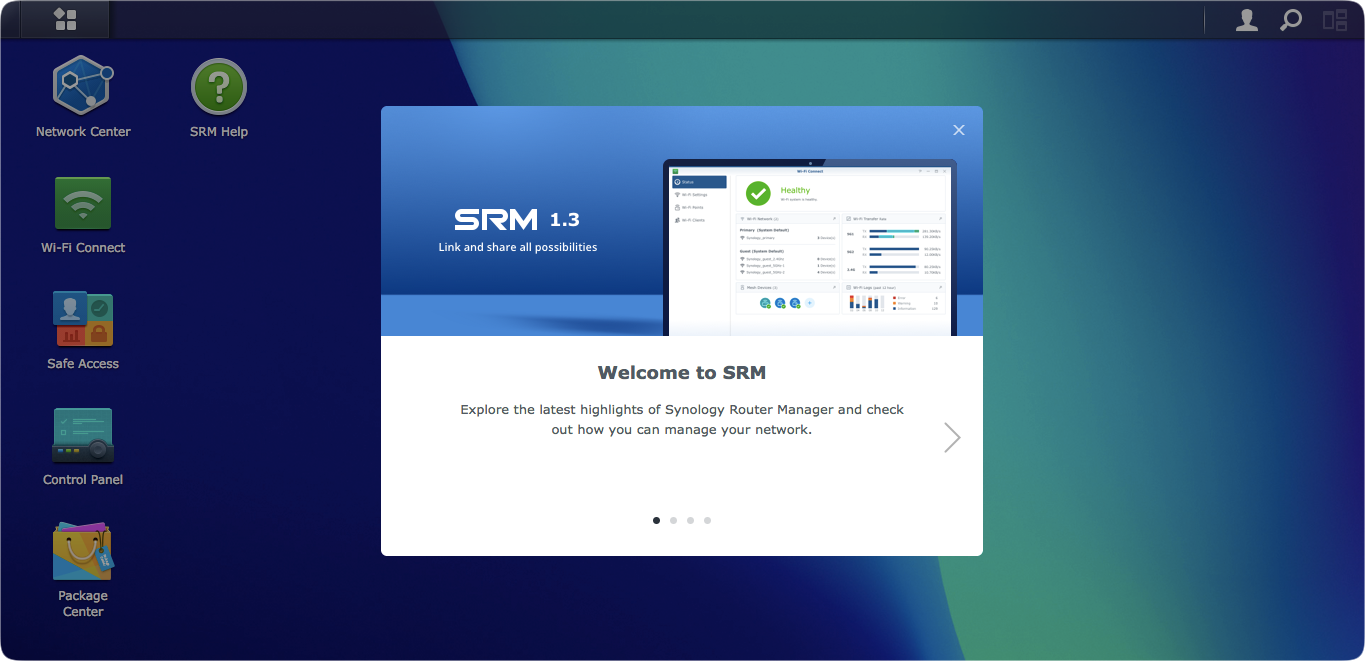Open the Wi-Fi Connect app
1365x661 pixels.
click(x=83, y=214)
